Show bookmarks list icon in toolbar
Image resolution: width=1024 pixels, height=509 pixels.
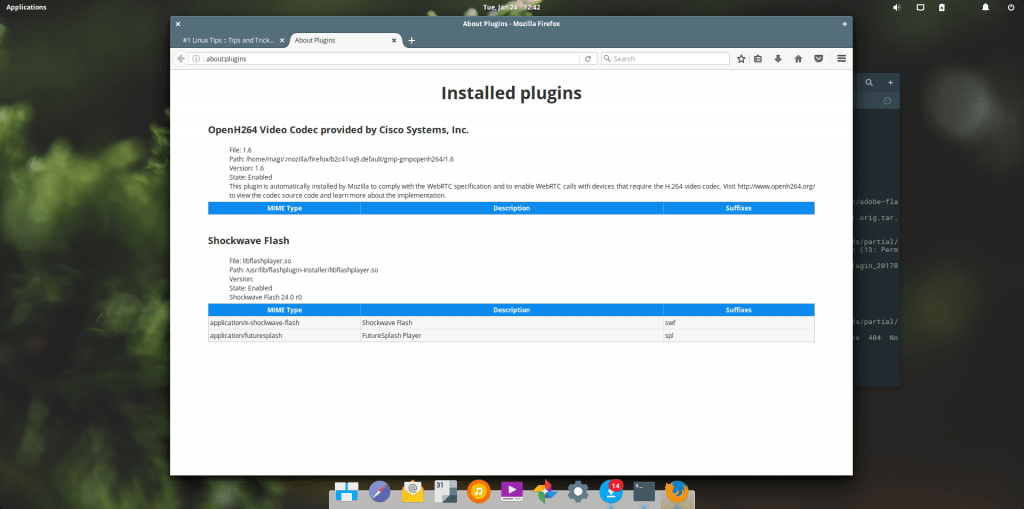[x=759, y=59]
